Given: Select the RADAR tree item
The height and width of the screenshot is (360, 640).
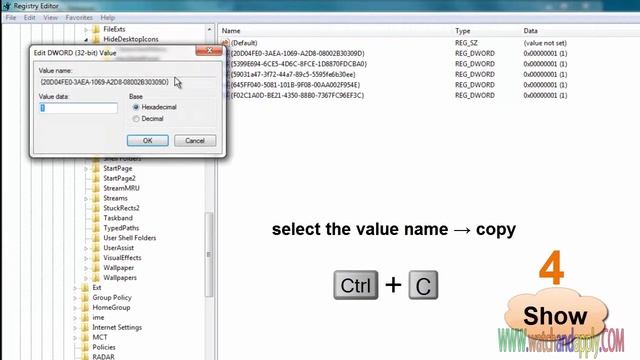Looking at the screenshot, I should [103, 357].
